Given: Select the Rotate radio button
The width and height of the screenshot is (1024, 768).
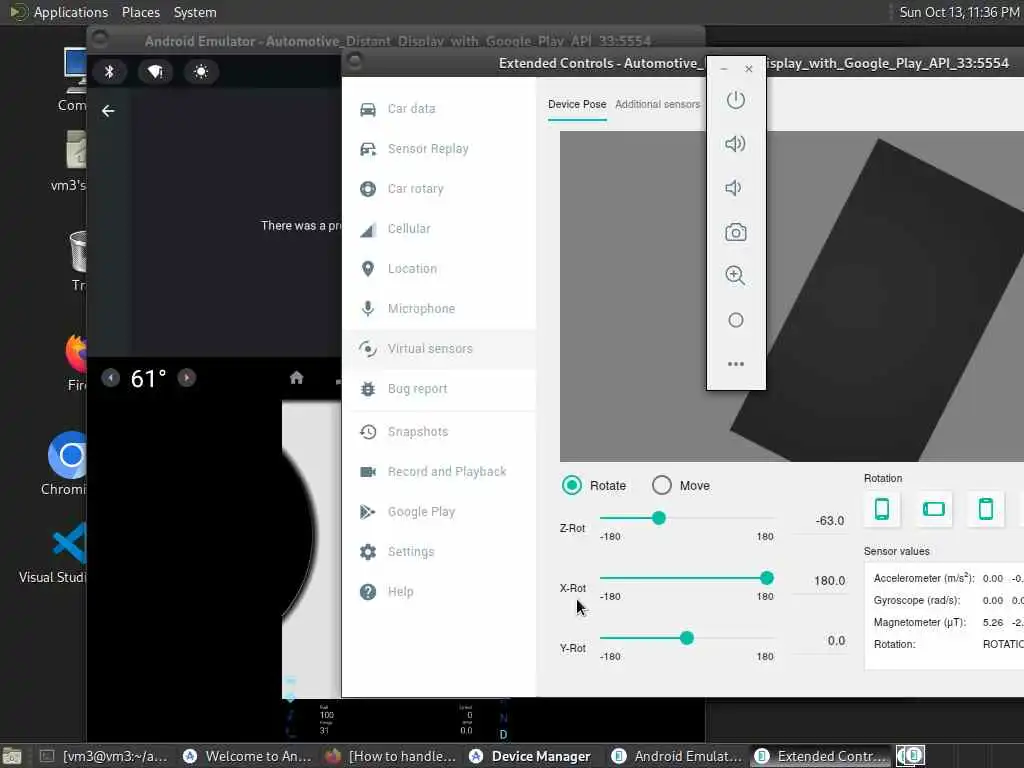Looking at the screenshot, I should tap(571, 485).
